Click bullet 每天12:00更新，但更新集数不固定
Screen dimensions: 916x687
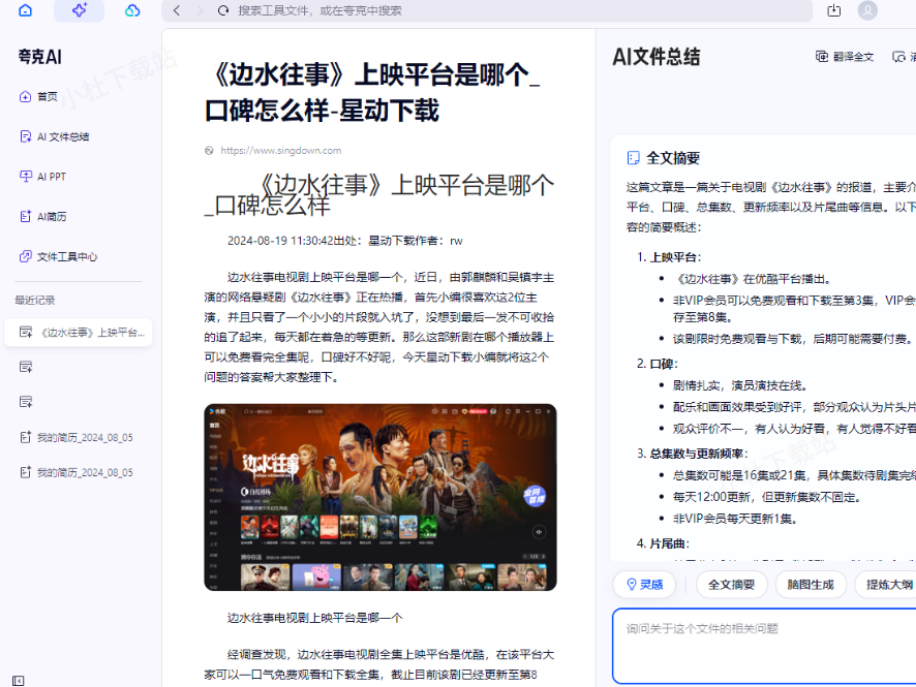[x=766, y=497]
